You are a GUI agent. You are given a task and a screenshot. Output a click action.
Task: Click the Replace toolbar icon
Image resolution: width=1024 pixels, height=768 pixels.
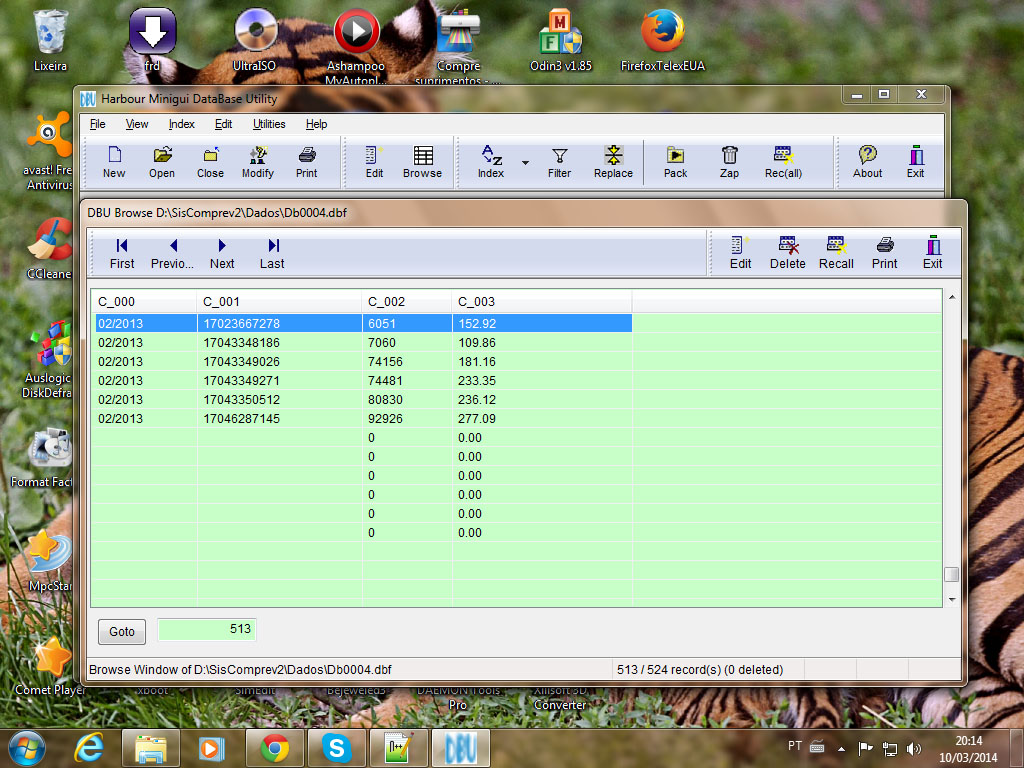point(613,161)
